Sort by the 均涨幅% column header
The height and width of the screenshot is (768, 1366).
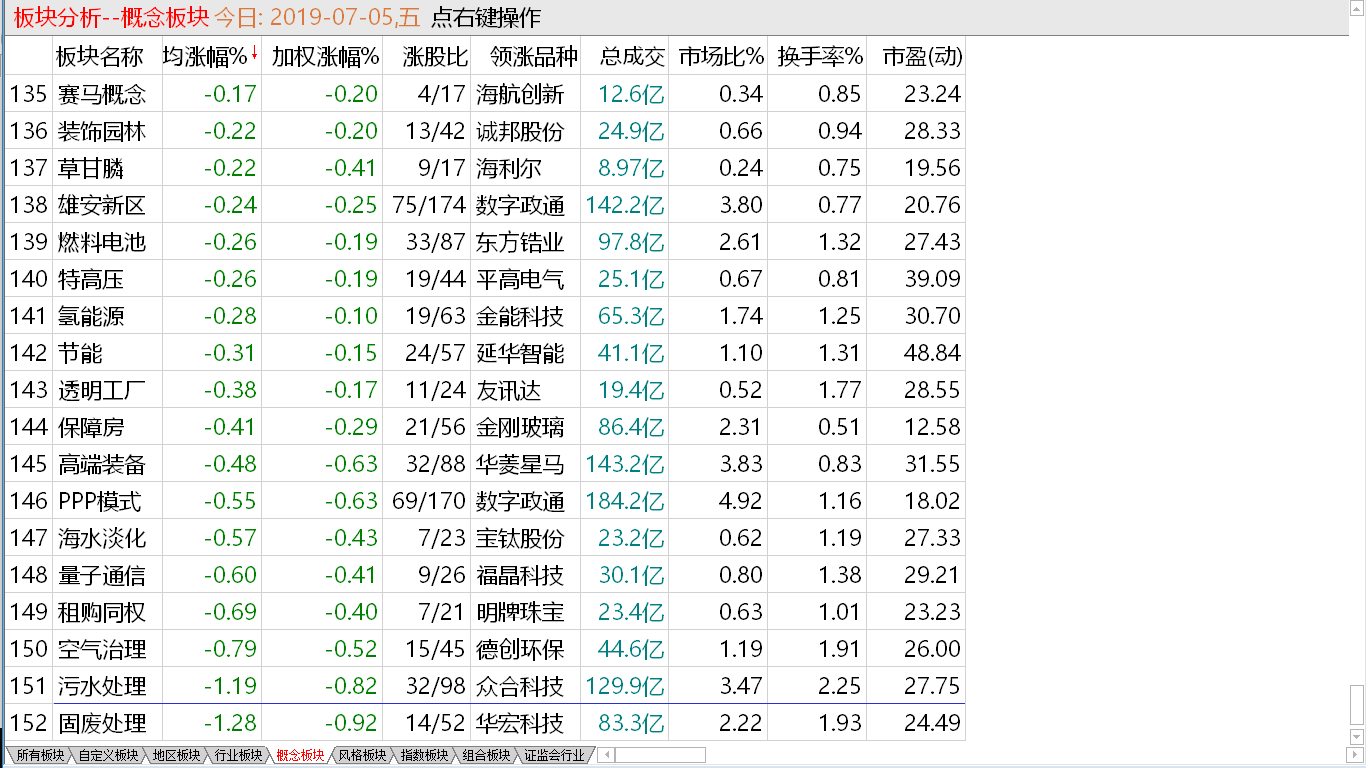click(x=210, y=57)
